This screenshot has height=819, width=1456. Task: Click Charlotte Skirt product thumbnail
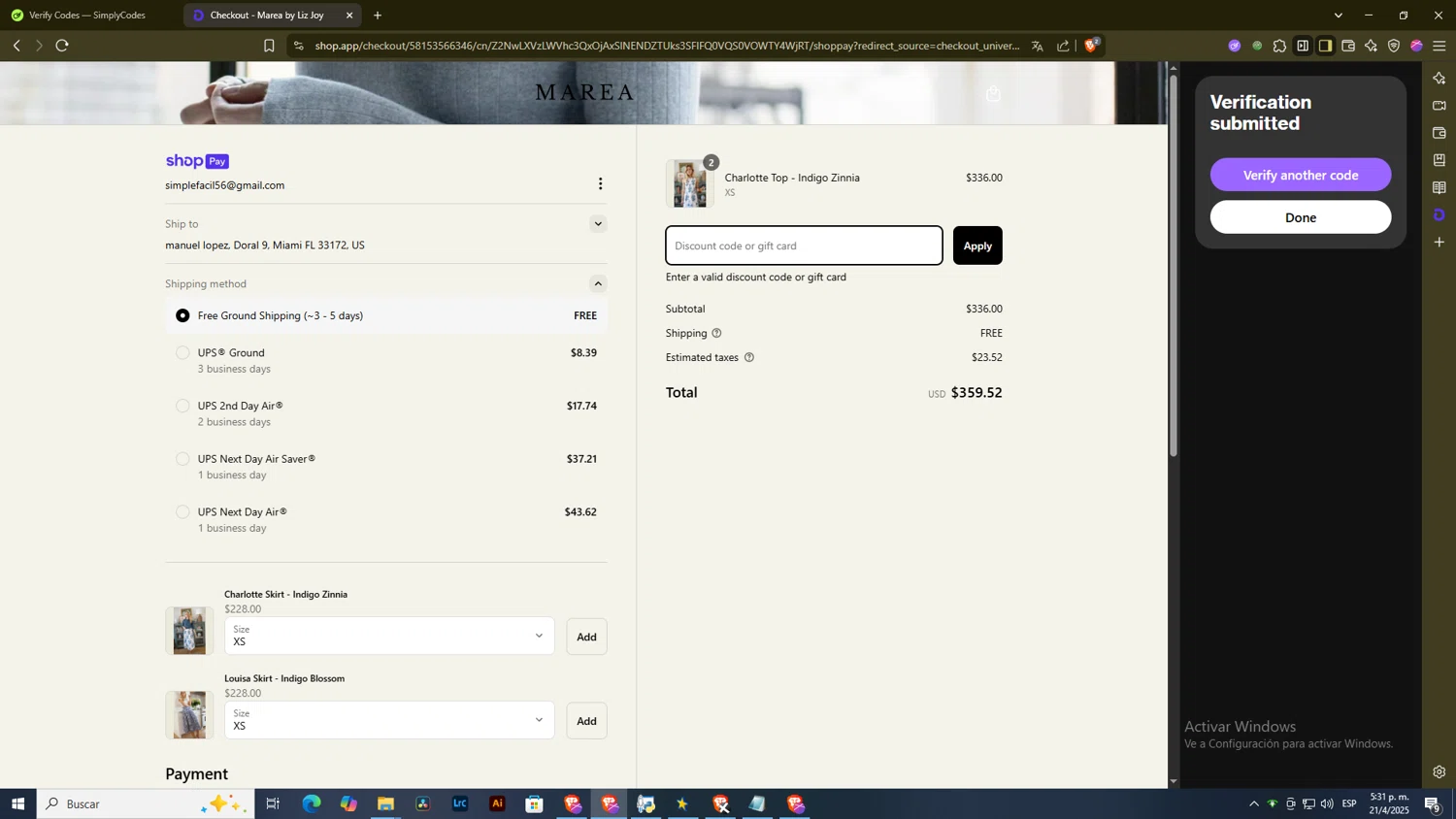pyautogui.click(x=189, y=631)
